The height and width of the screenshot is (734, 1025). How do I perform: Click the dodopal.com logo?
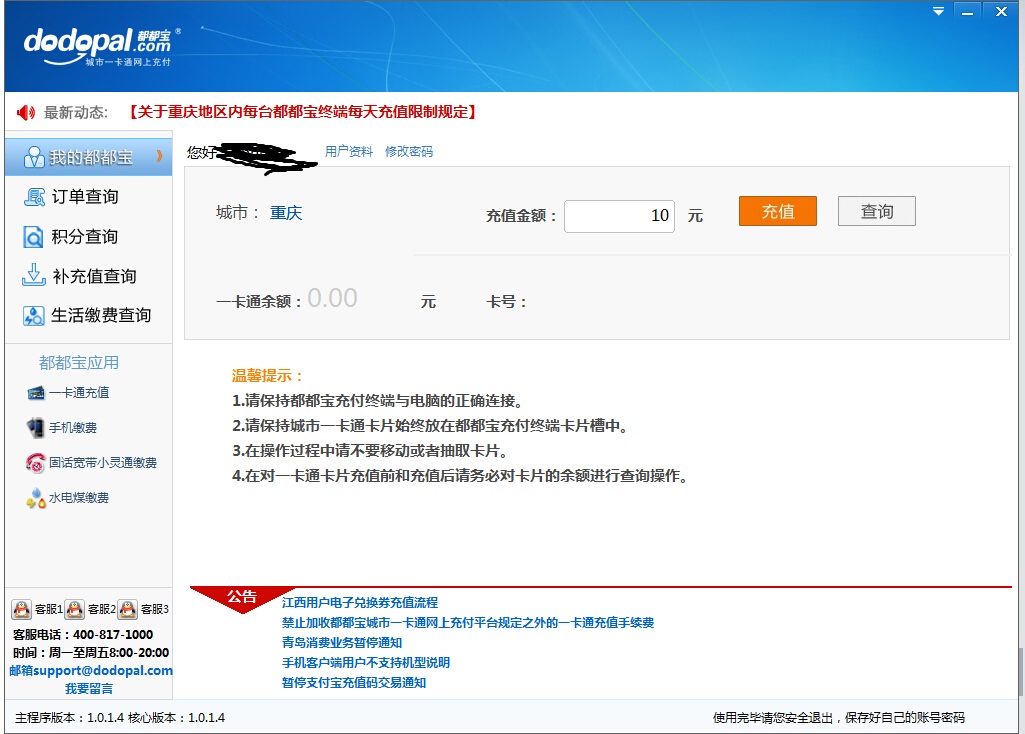point(102,46)
